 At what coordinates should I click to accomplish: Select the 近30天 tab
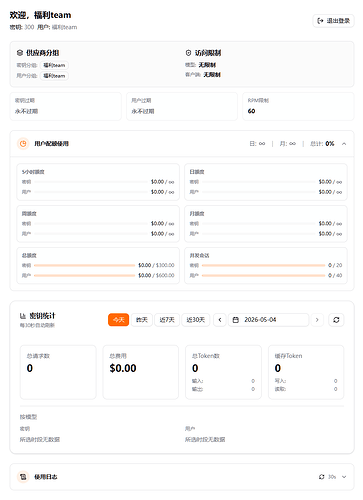click(196, 320)
